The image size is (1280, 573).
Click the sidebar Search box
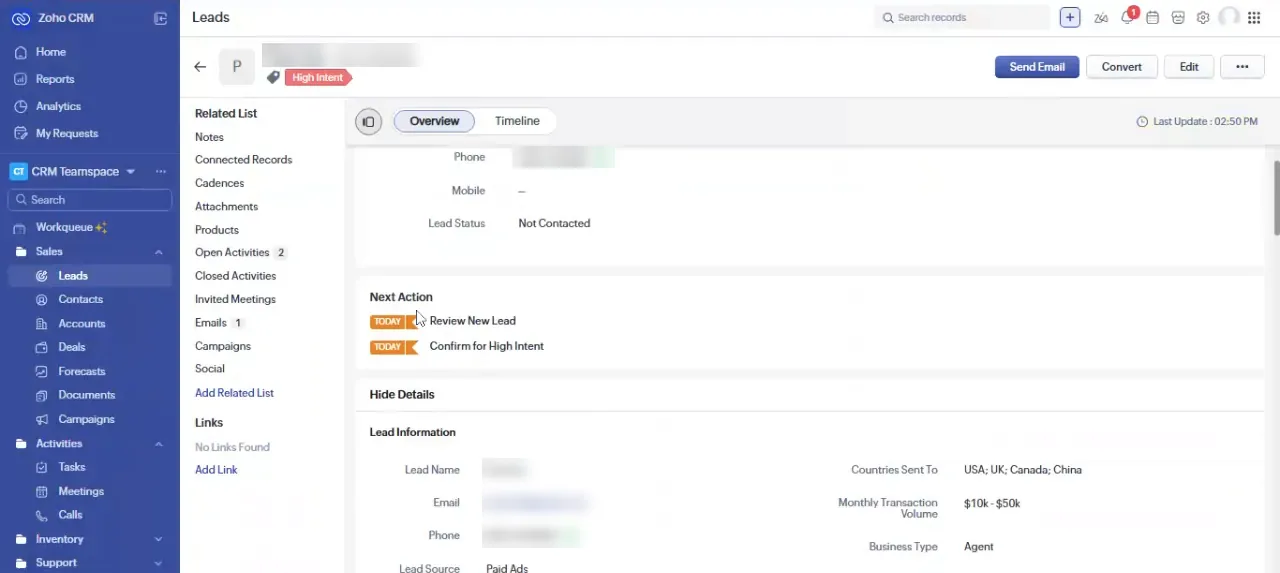click(x=90, y=200)
